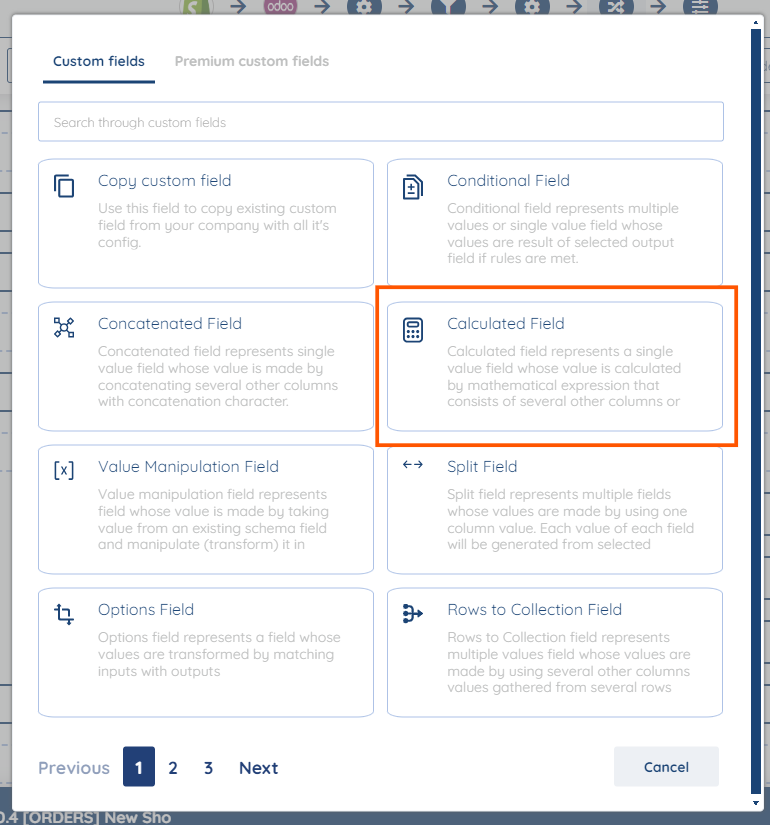The width and height of the screenshot is (770, 825).
Task: Click the Copy custom field icon
Action: pos(64,186)
